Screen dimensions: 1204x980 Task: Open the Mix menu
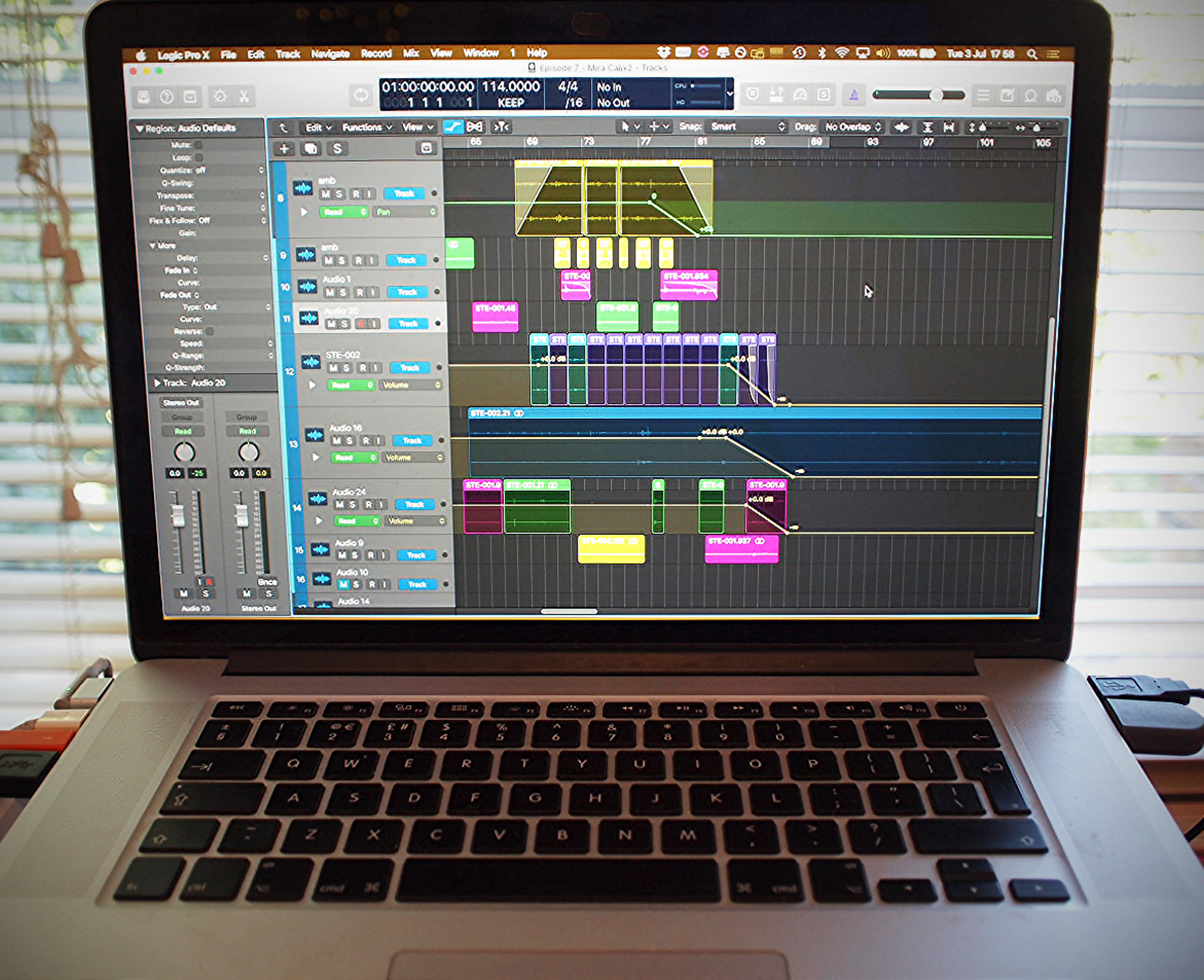[x=411, y=54]
